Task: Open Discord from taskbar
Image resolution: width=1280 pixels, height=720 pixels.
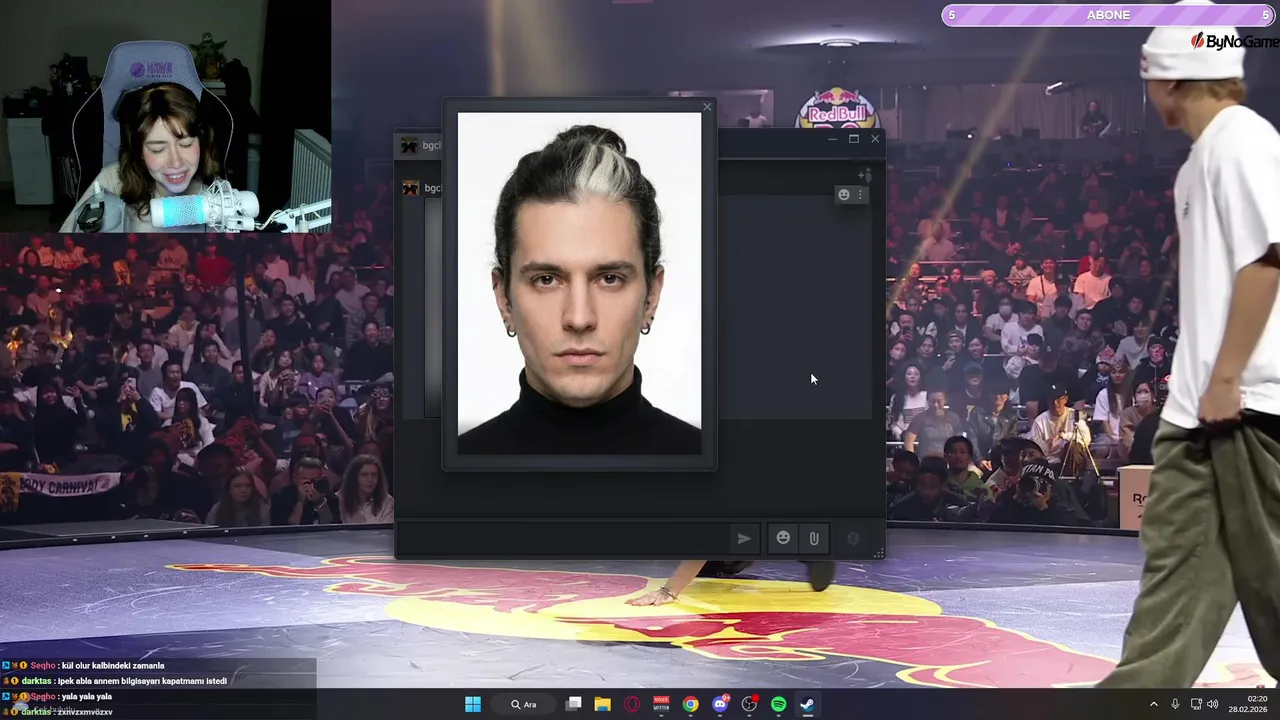Action: pyautogui.click(x=720, y=704)
